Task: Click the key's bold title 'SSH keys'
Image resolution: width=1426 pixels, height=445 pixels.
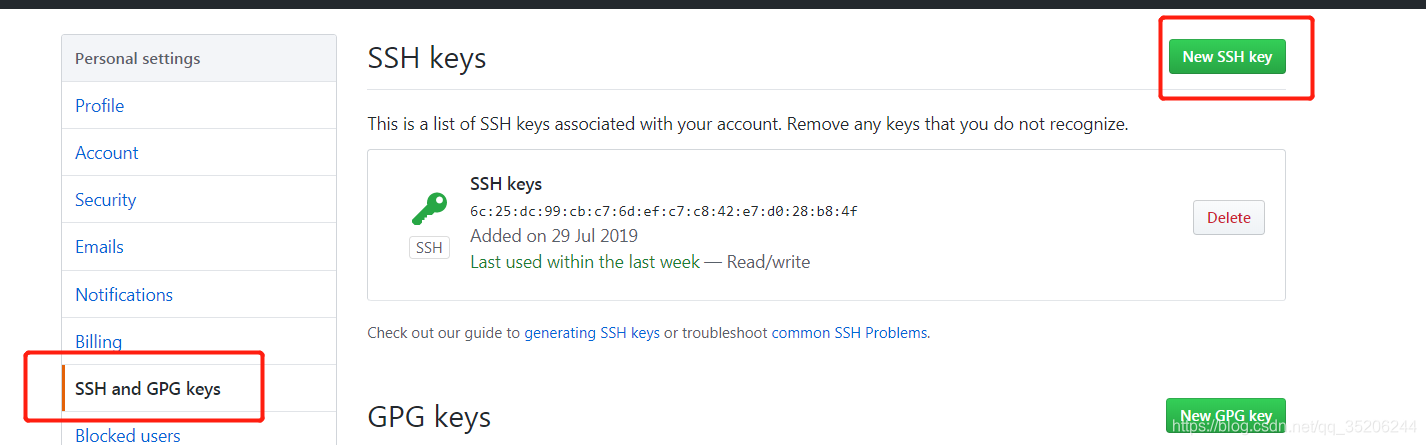Action: 506,184
